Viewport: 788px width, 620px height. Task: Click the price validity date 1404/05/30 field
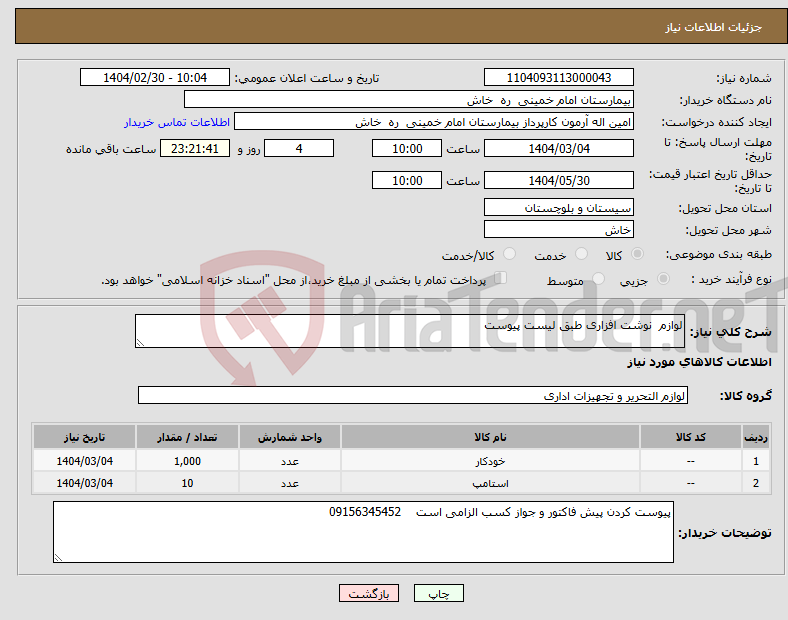click(558, 180)
